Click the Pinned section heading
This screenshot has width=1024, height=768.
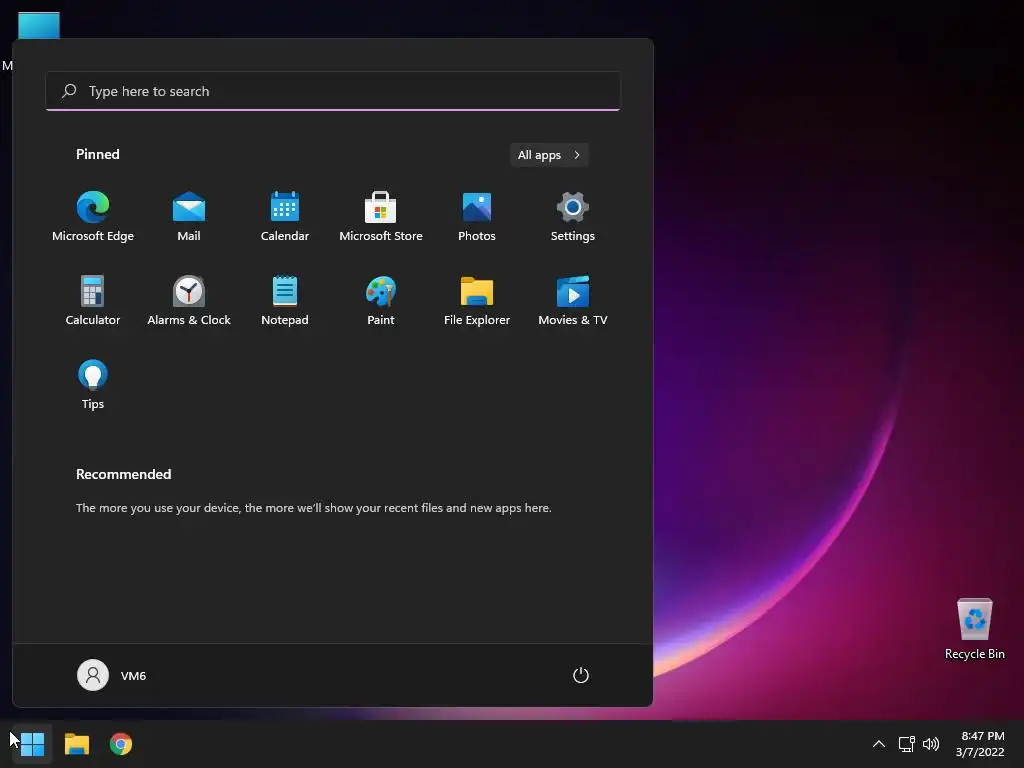point(98,154)
